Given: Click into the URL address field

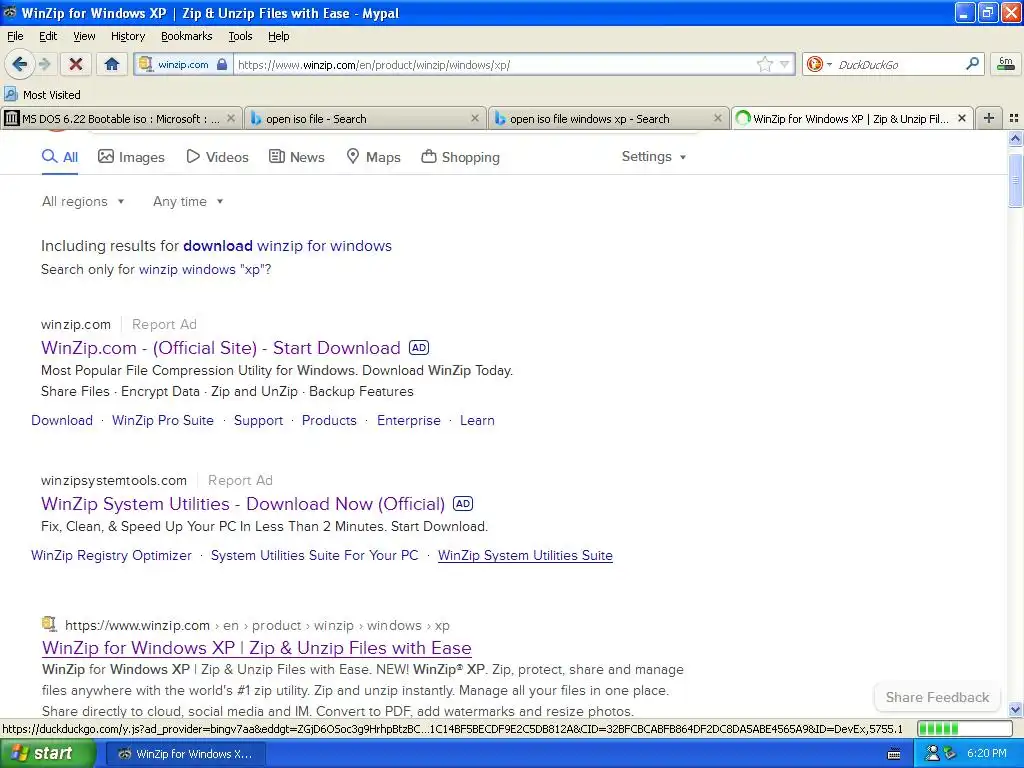Looking at the screenshot, I should [494, 65].
